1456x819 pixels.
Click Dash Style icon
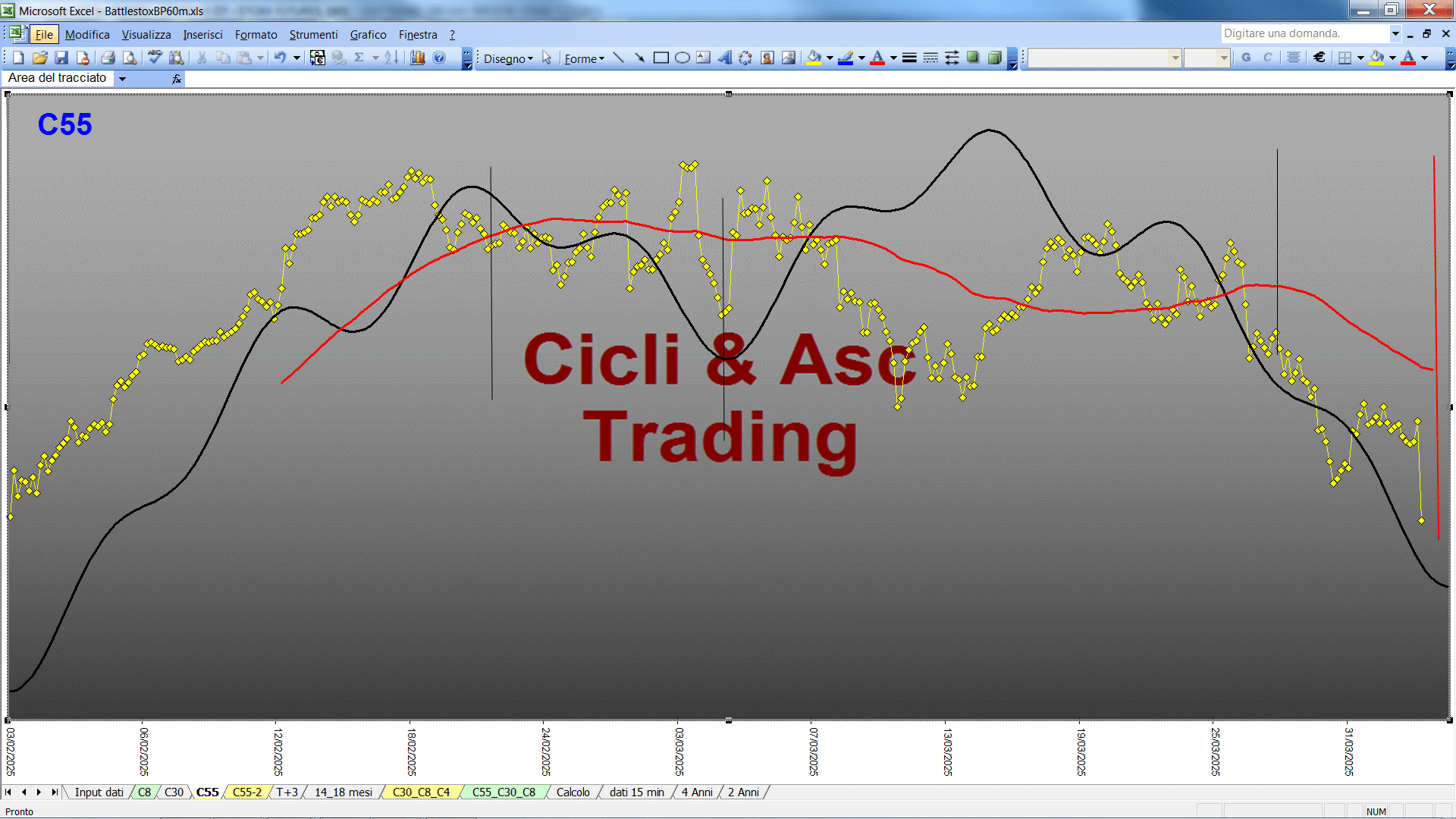tap(930, 58)
